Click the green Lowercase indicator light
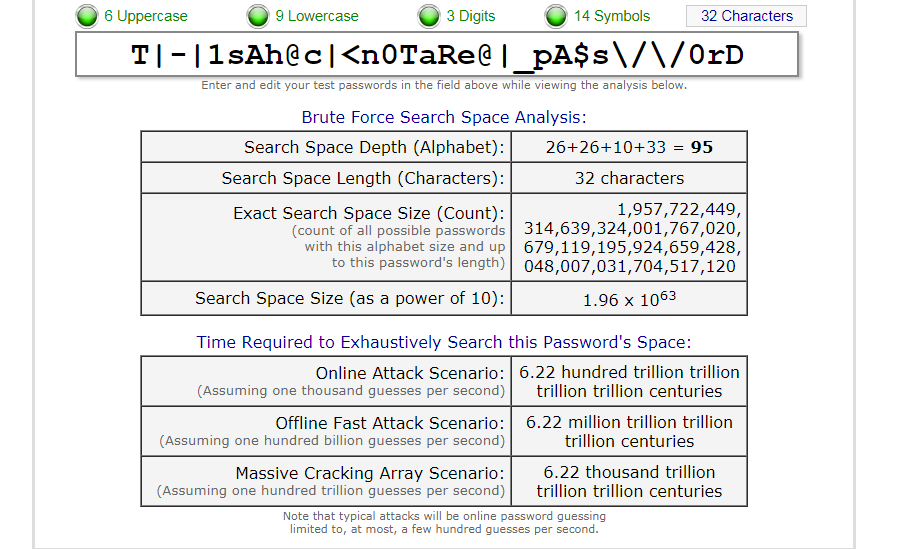The height and width of the screenshot is (549, 908). pyautogui.click(x=258, y=16)
